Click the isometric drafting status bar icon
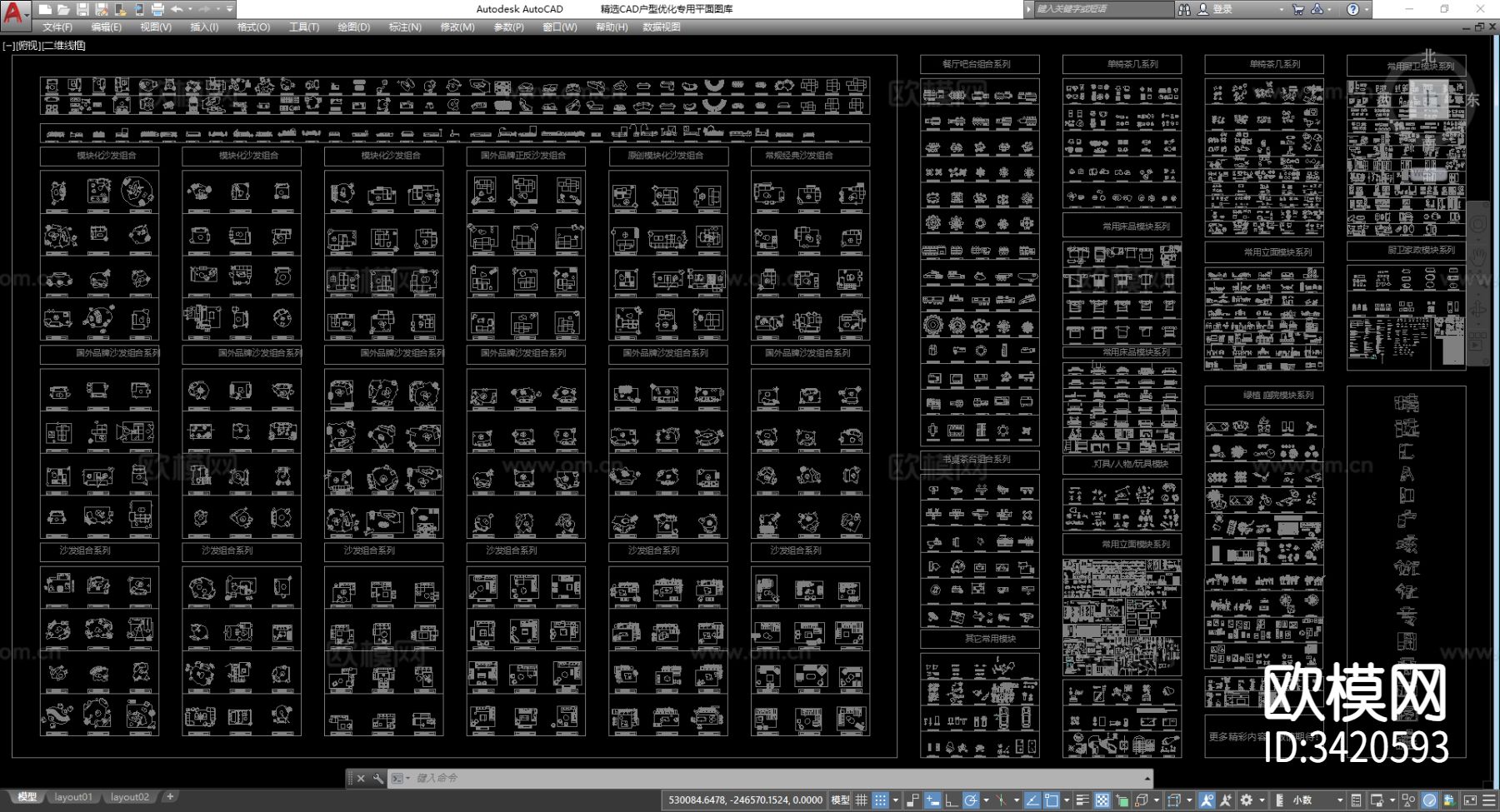1500x812 pixels. point(1001,800)
